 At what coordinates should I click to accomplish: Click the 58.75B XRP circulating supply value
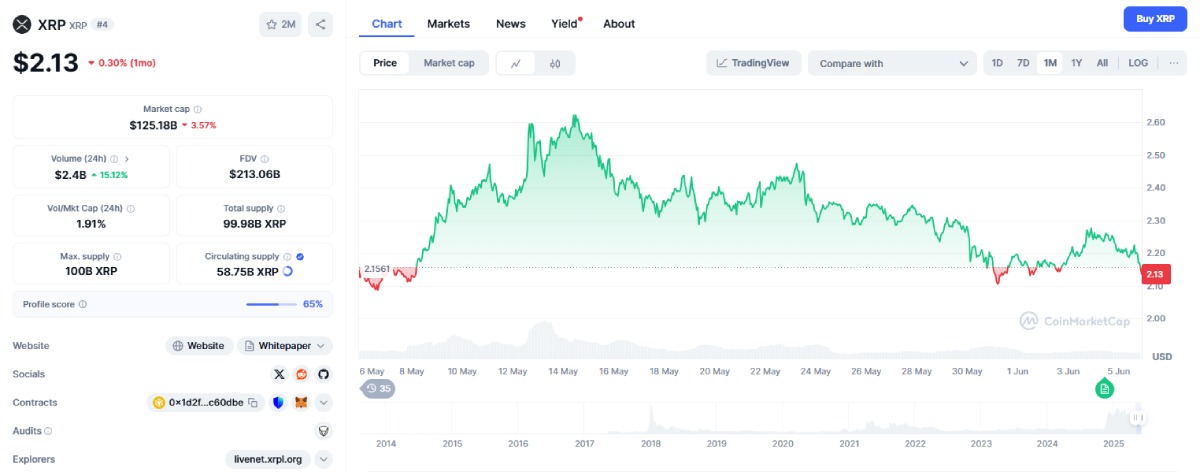coord(248,271)
